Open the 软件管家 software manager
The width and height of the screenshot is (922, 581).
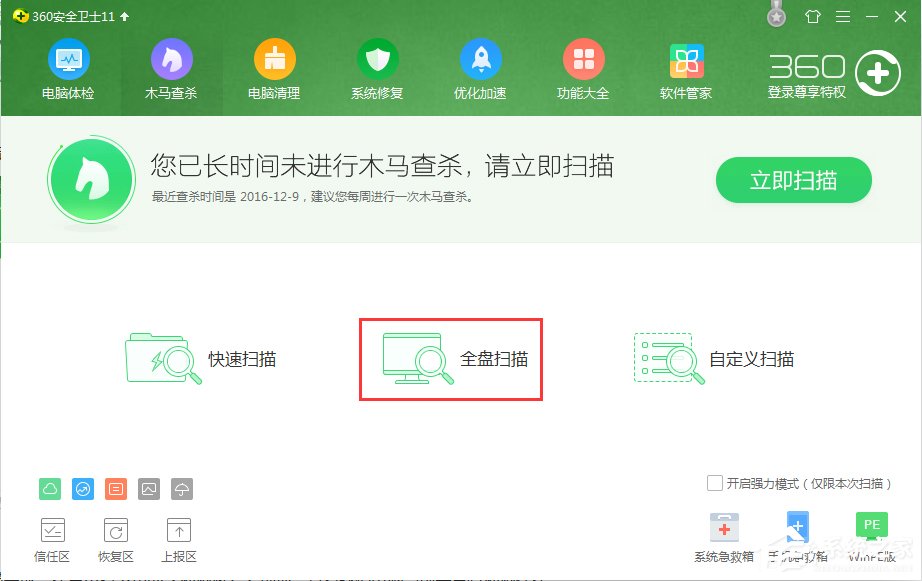(687, 68)
